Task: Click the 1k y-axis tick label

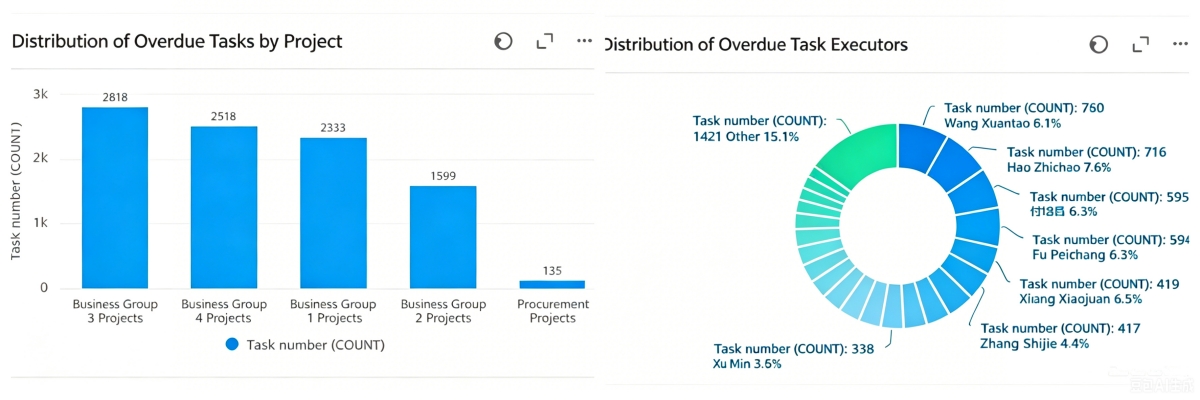Action: pyautogui.click(x=41, y=223)
